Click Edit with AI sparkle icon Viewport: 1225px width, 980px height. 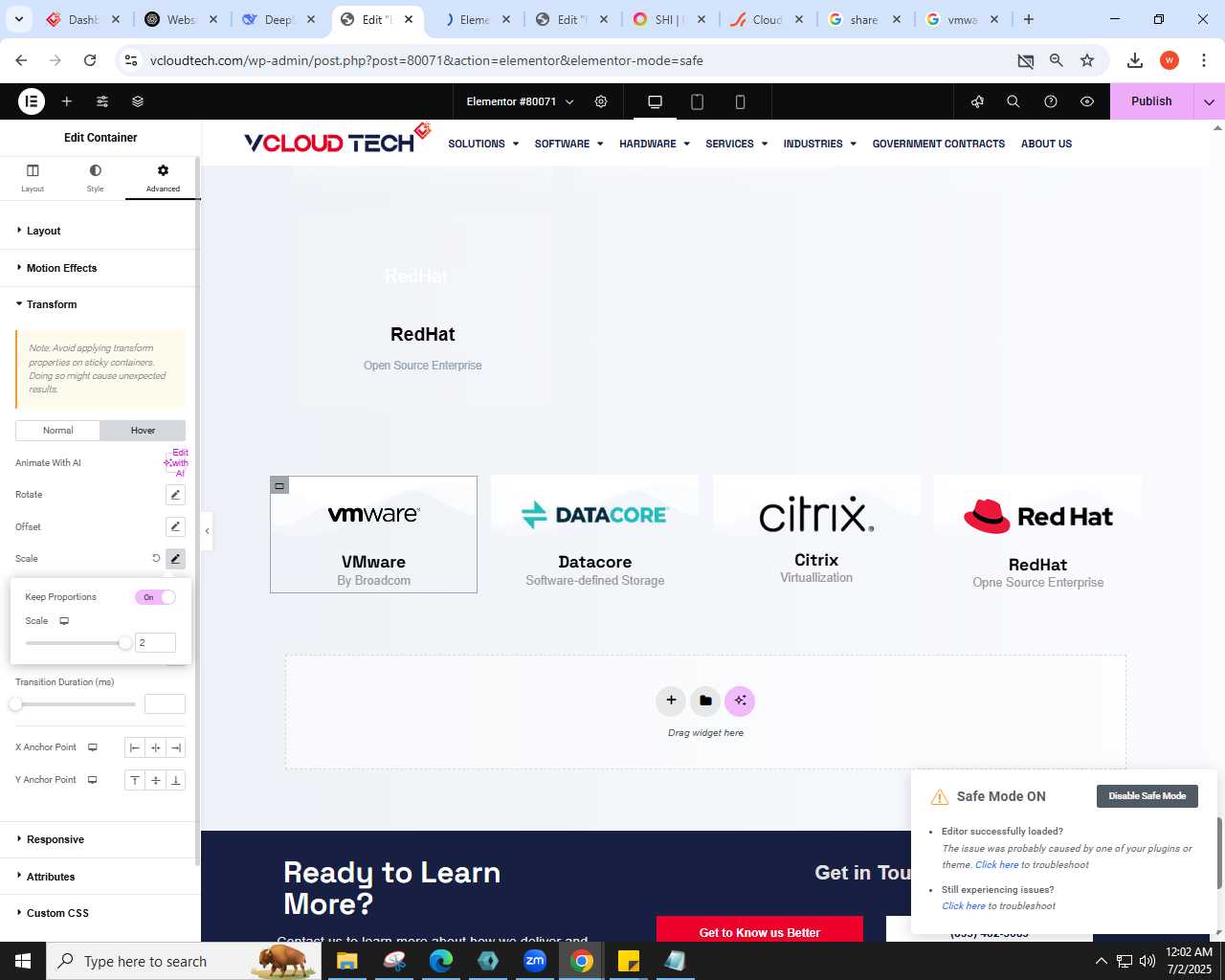(176, 463)
